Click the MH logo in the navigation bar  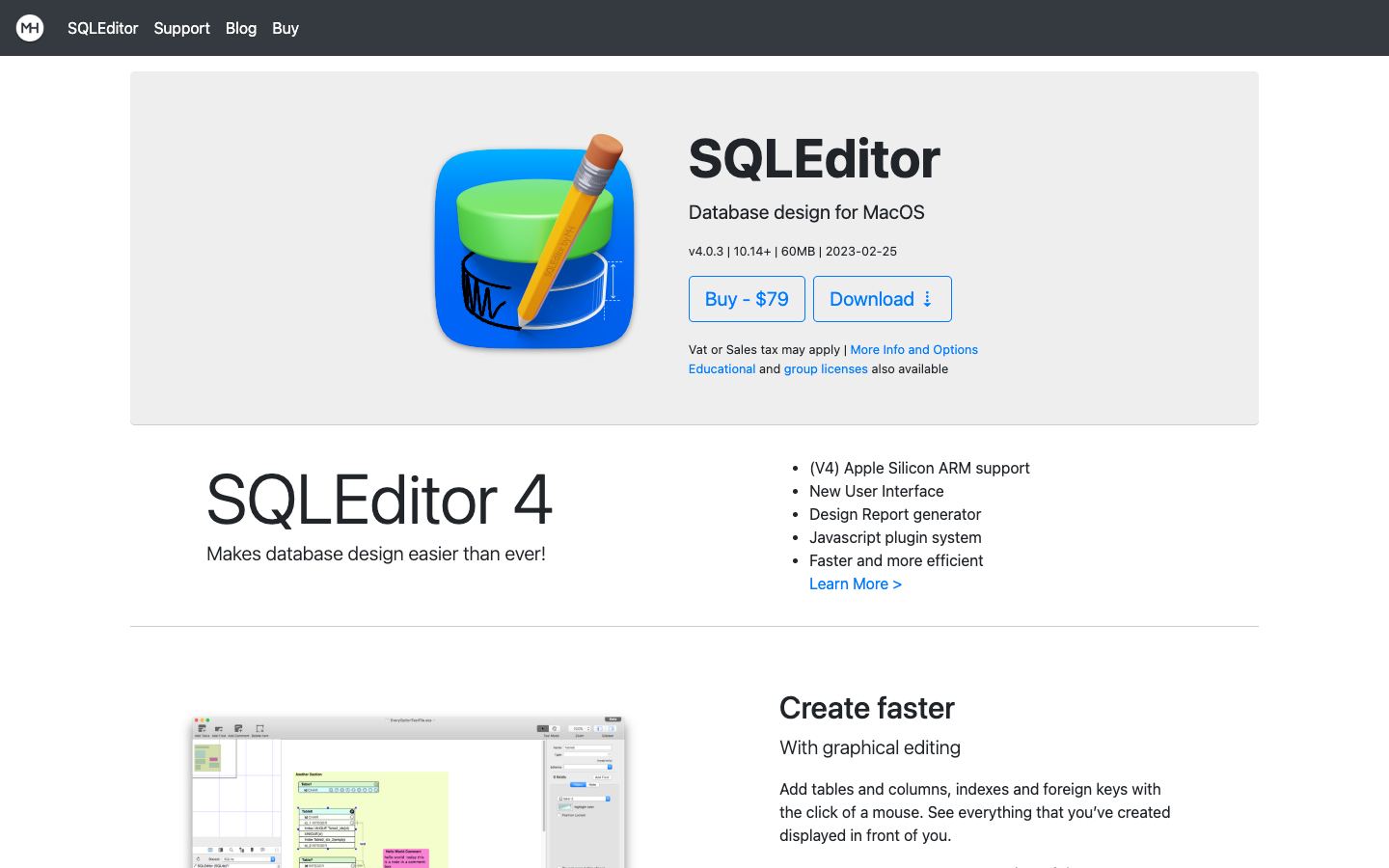click(30, 28)
